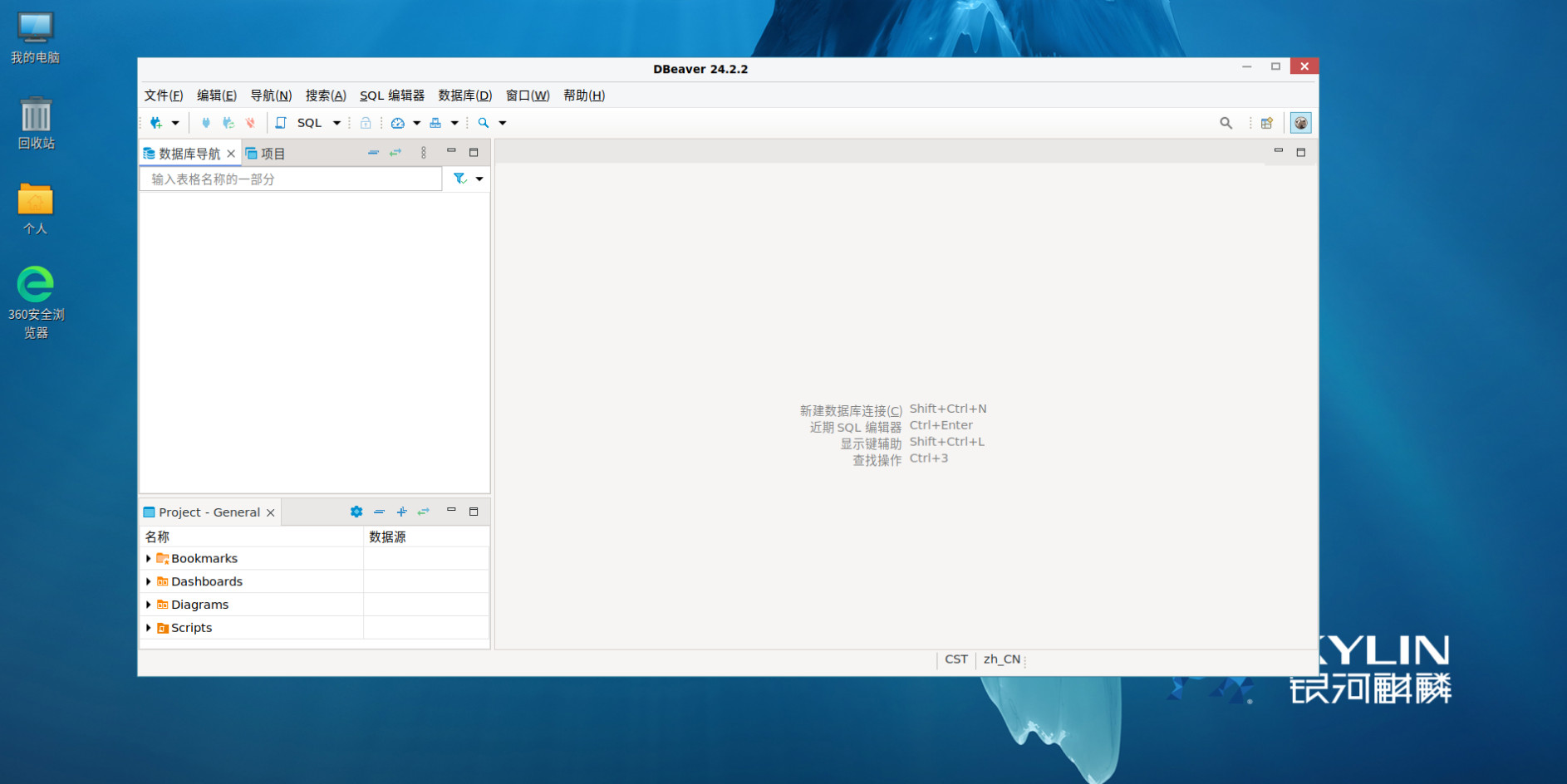The height and width of the screenshot is (784, 1567).
Task: Click the blue search magnifier toolbar icon
Action: (x=484, y=123)
